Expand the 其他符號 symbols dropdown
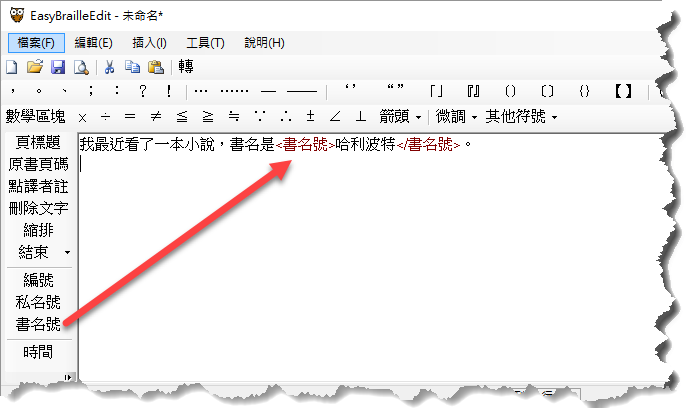This screenshot has width=686, height=408. (x=519, y=116)
